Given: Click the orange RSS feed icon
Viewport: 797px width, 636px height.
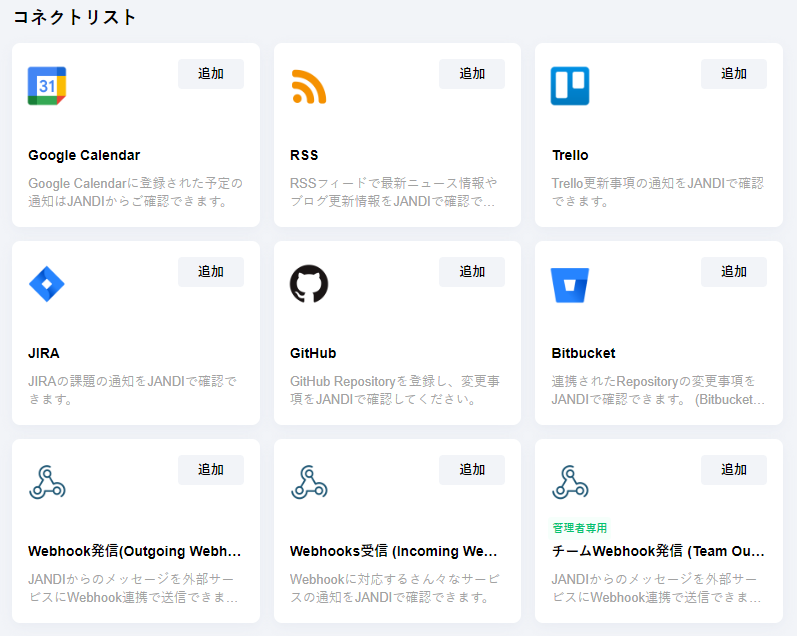Looking at the screenshot, I should pyautogui.click(x=309, y=86).
